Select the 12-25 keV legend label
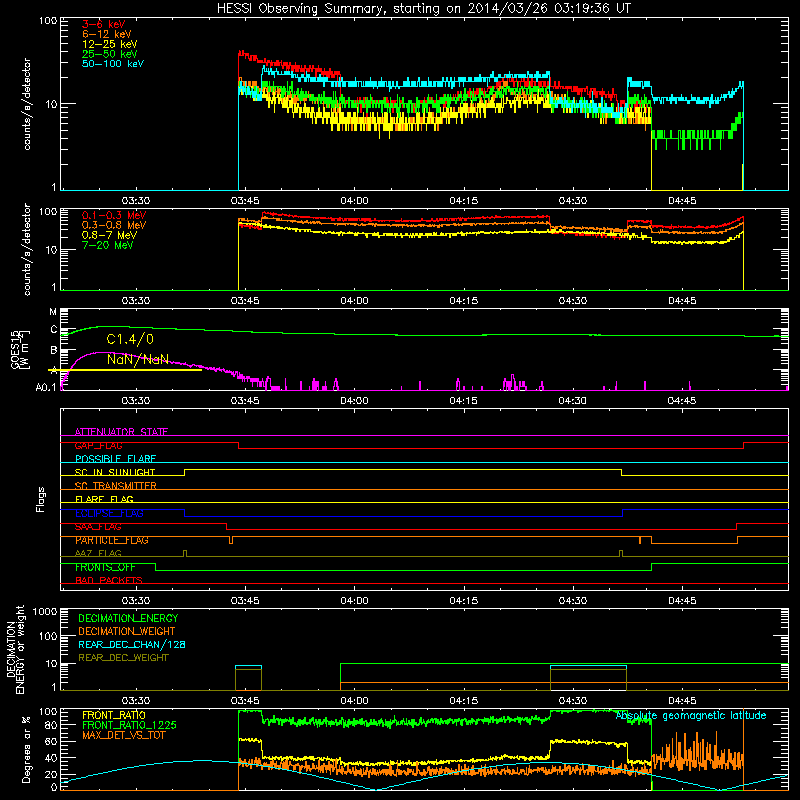Image resolution: width=800 pixels, height=800 pixels. [x=110, y=44]
